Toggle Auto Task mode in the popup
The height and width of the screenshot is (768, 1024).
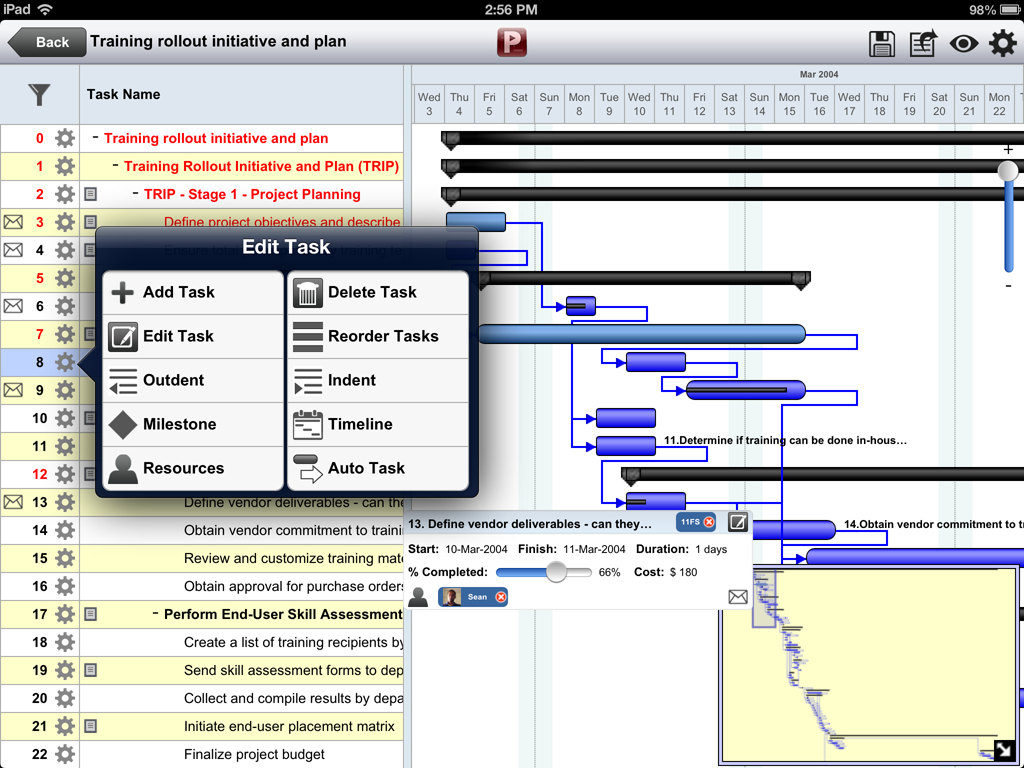tap(366, 468)
